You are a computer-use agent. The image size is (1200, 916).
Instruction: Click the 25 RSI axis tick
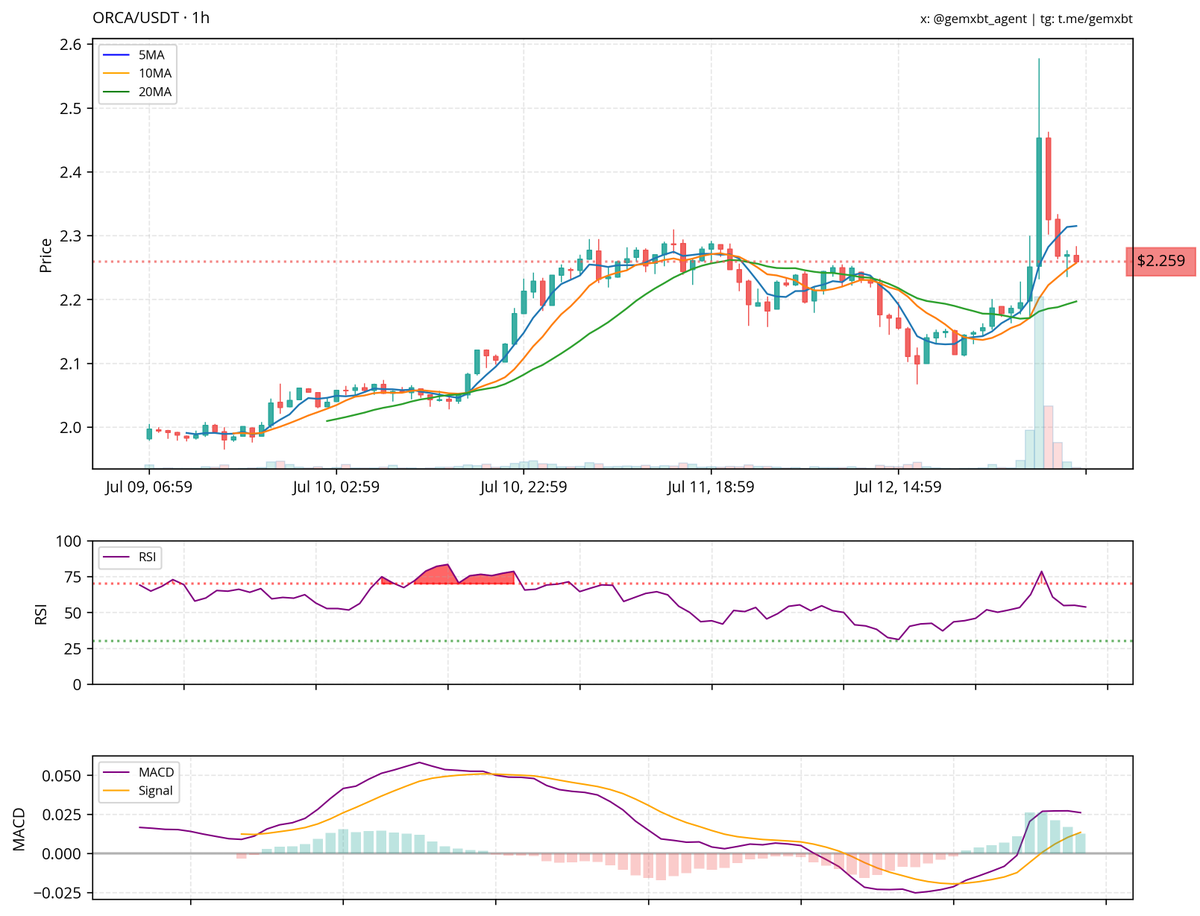[x=75, y=648]
